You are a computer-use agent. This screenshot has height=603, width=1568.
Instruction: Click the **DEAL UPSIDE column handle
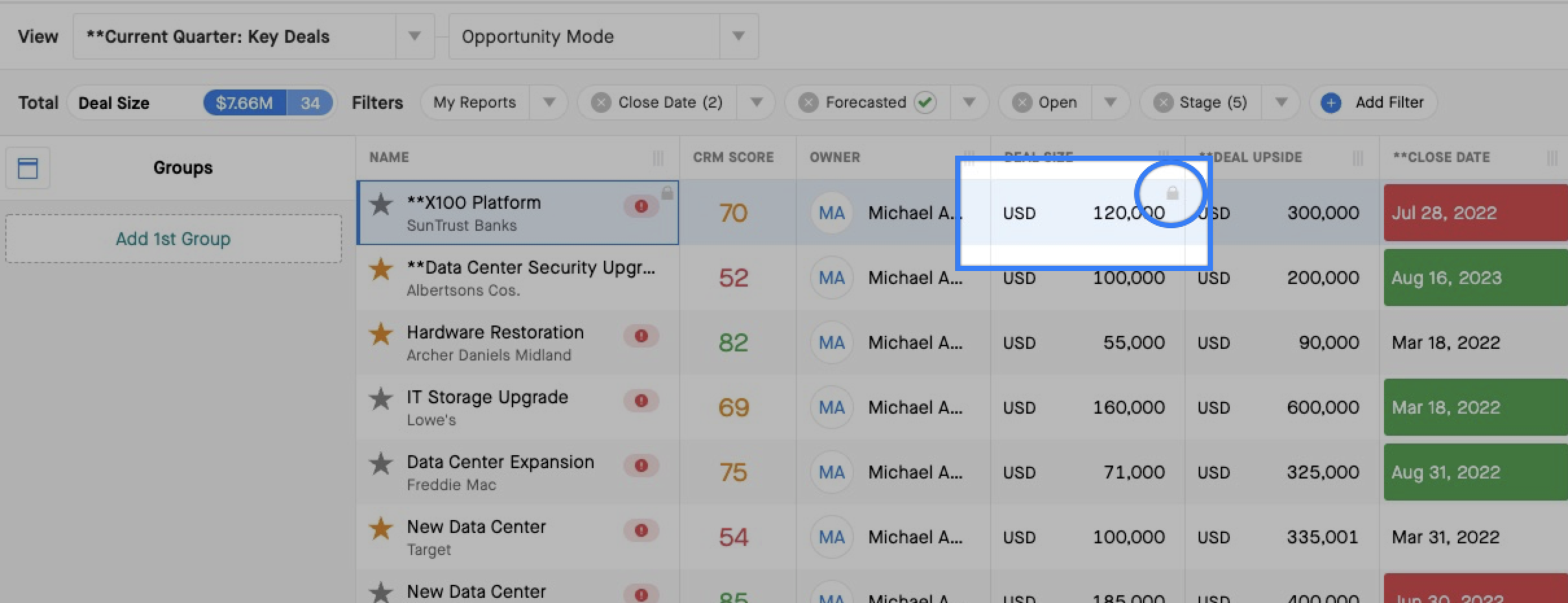1358,158
